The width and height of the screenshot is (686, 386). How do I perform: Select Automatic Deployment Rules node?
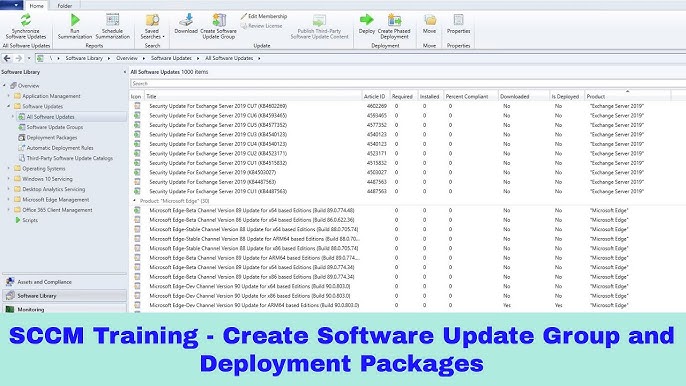(x=60, y=148)
